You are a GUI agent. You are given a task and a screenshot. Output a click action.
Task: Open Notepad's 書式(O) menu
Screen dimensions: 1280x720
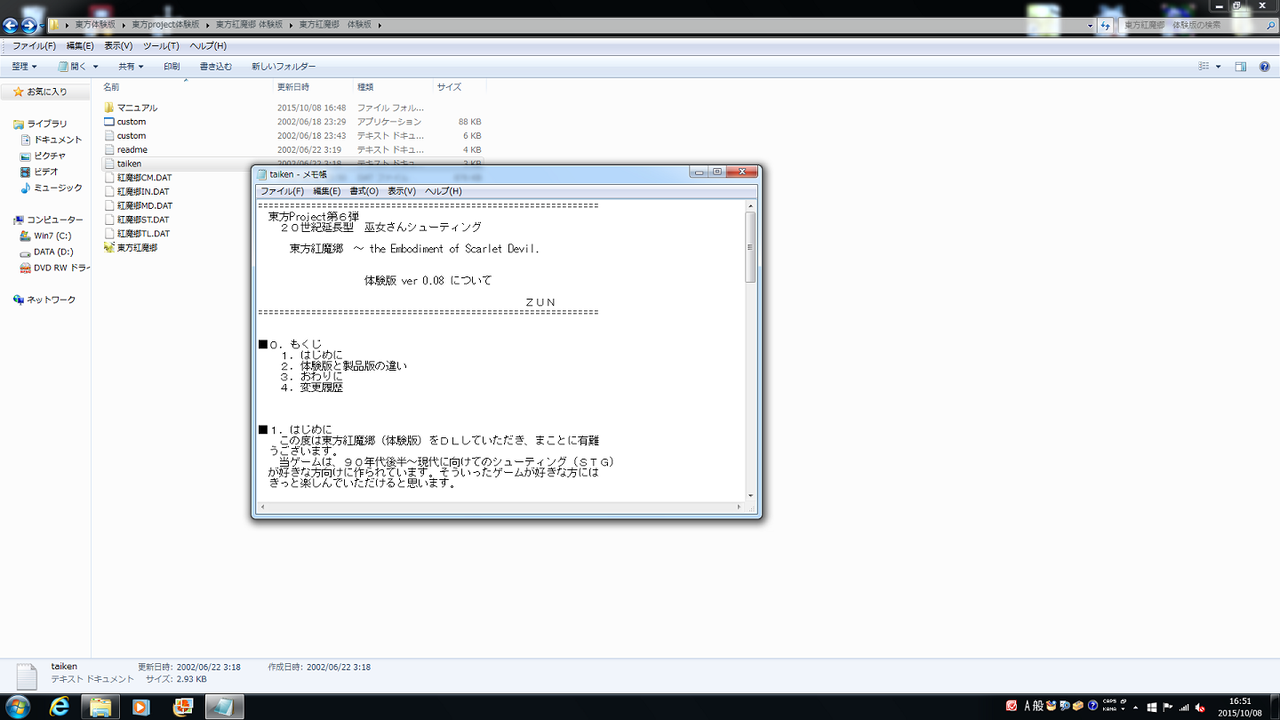364,191
